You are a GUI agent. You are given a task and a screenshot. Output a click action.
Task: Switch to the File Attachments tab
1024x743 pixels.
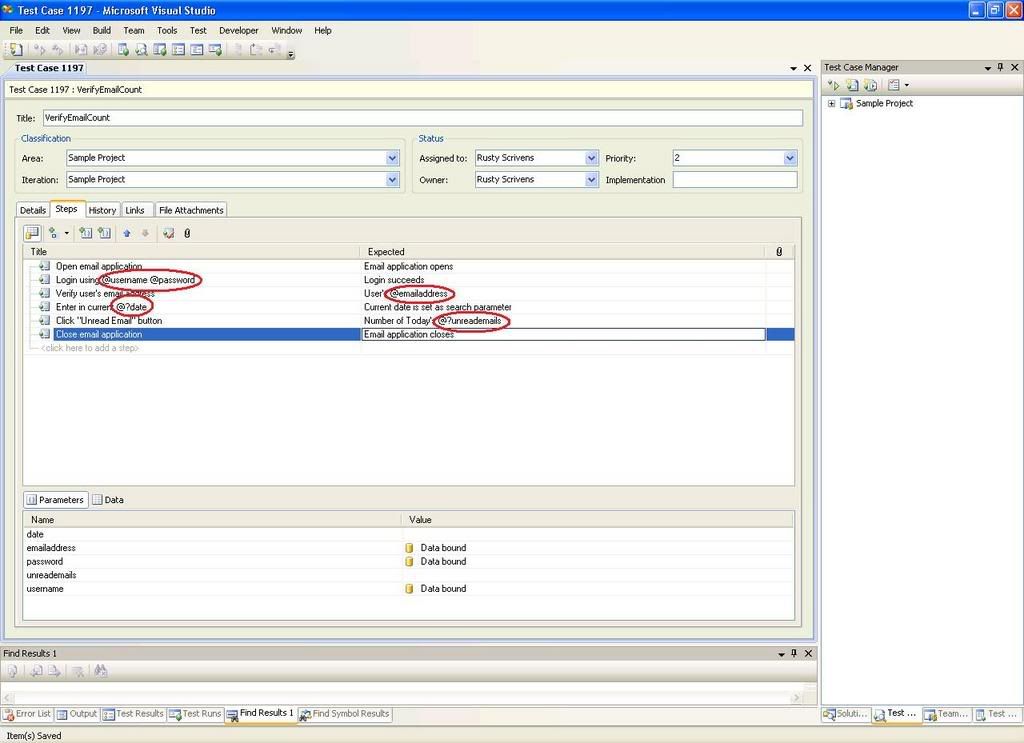coord(191,210)
